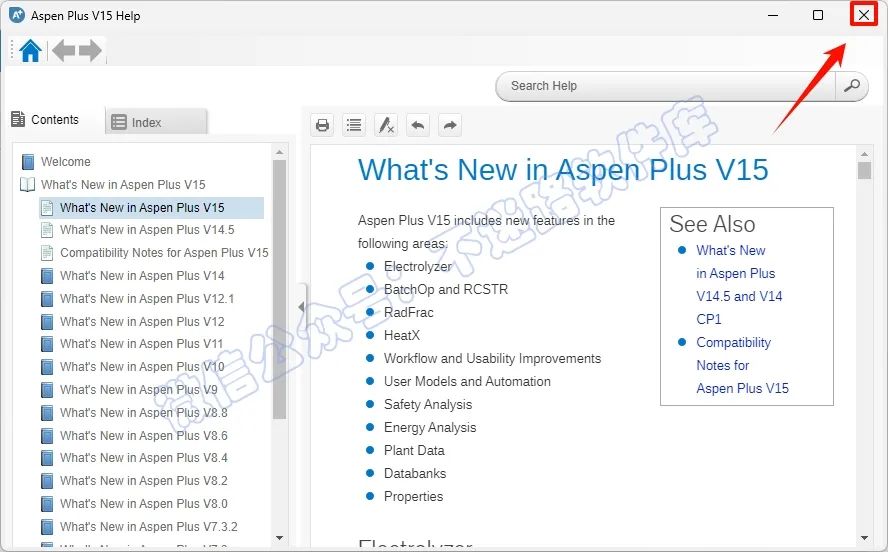This screenshot has width=888, height=552.
Task: Expand the book icon for What's New in Aspen Plus V8.8
Action: [x=47, y=413]
